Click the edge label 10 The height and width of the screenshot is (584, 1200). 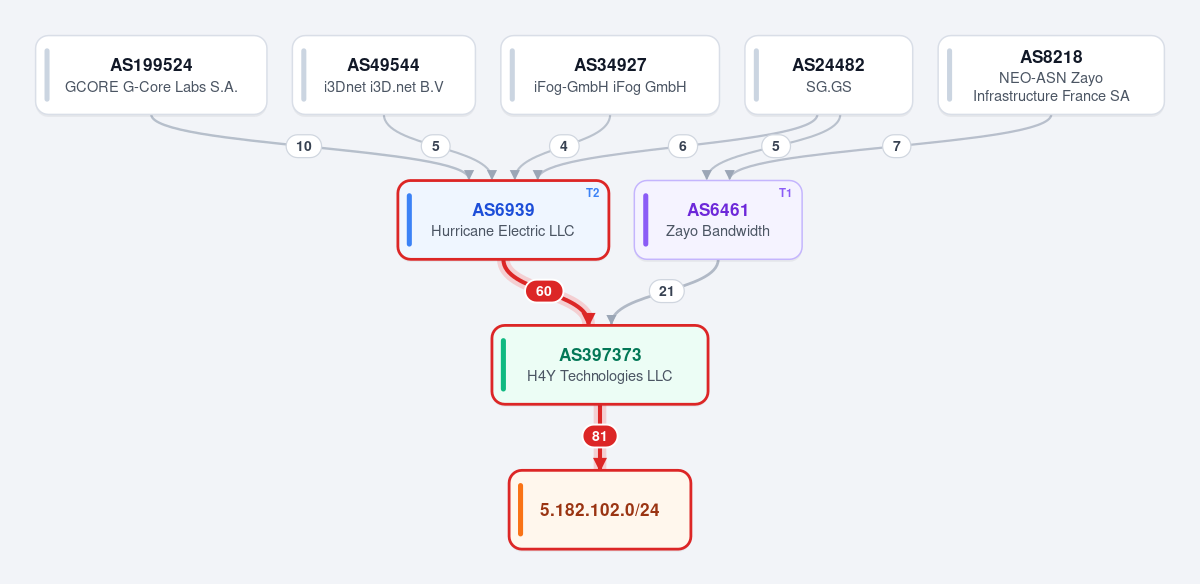coord(304,146)
